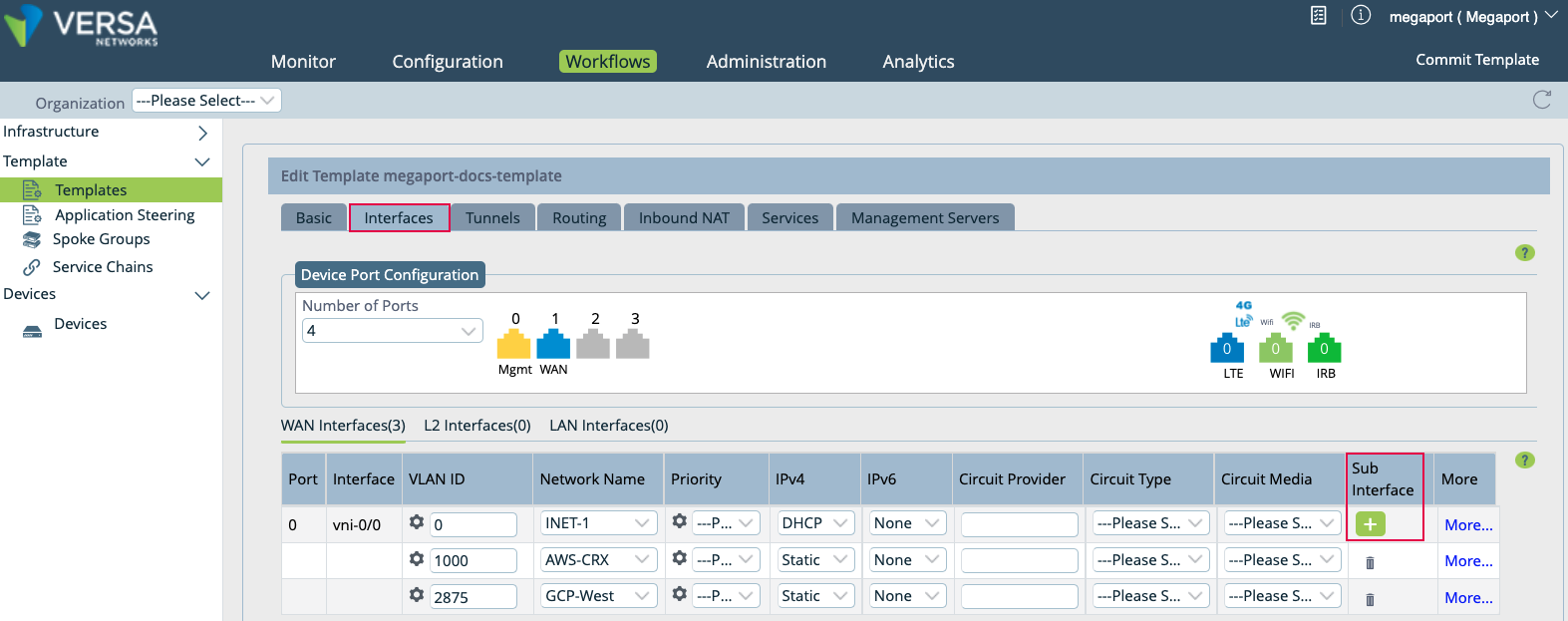The height and width of the screenshot is (621, 1568).
Task: Switch to the Tunnels tab
Action: (492, 218)
